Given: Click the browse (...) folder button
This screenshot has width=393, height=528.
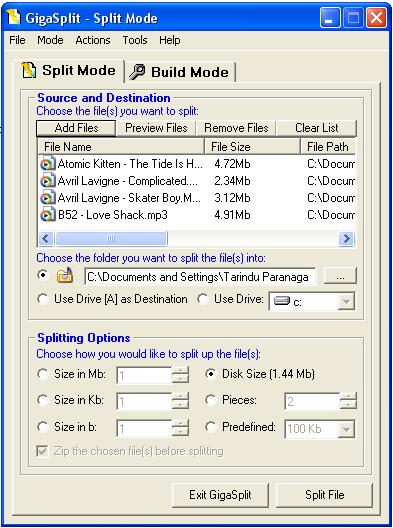Looking at the screenshot, I should pos(340,276).
